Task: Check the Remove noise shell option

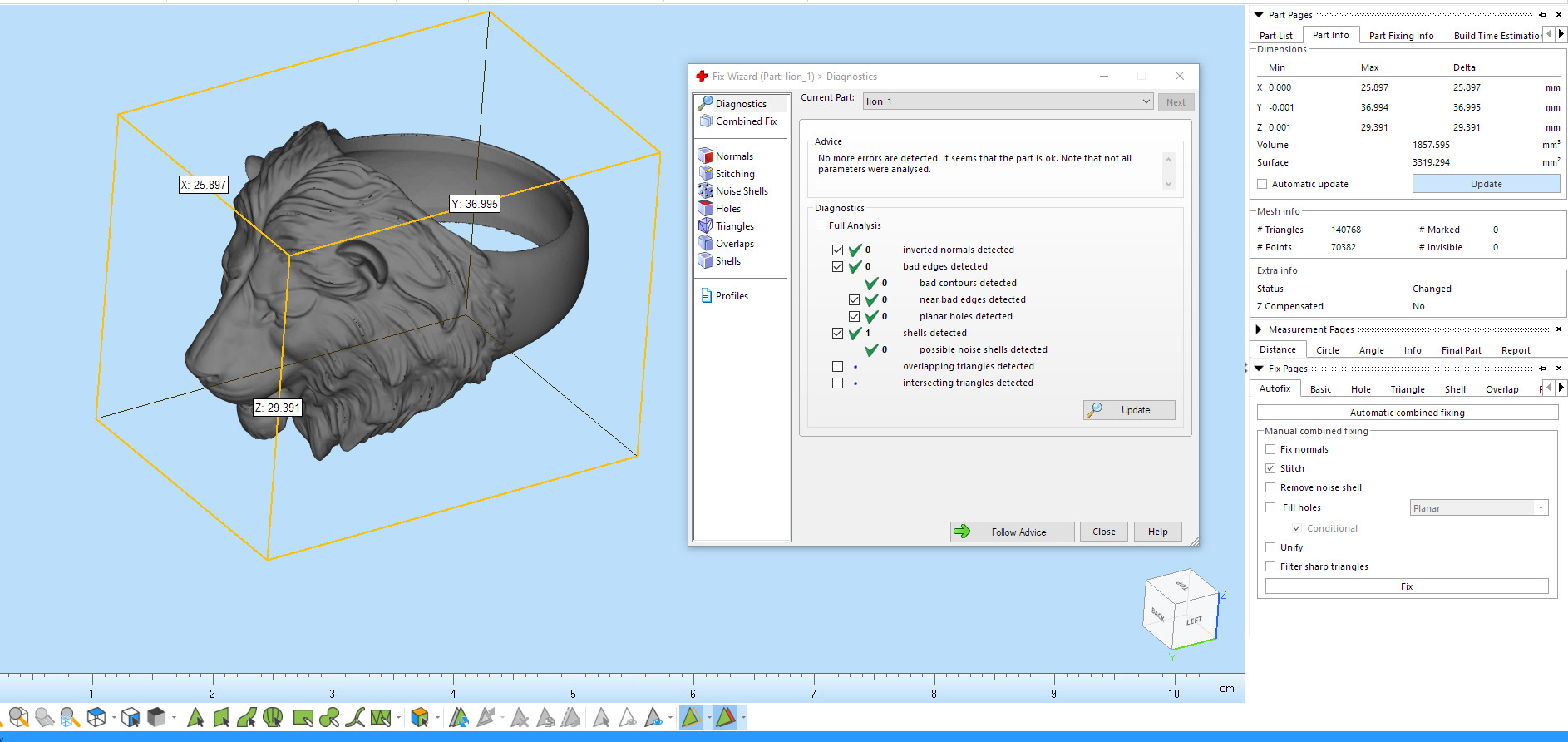Action: point(1270,487)
